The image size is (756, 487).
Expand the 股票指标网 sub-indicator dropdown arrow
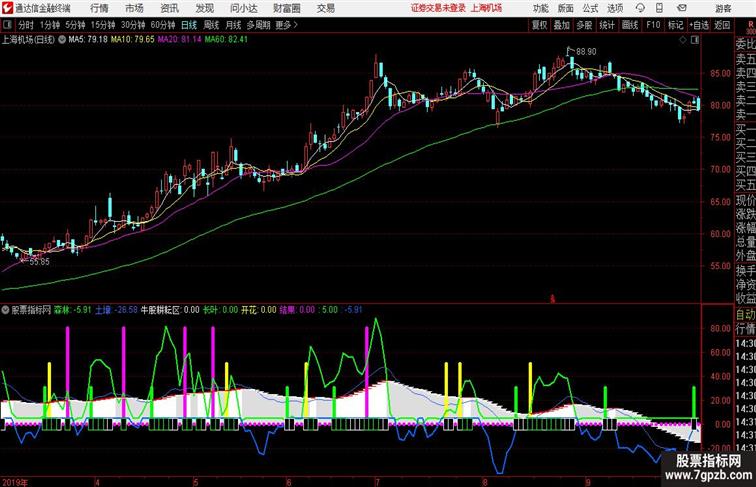[x=5, y=310]
